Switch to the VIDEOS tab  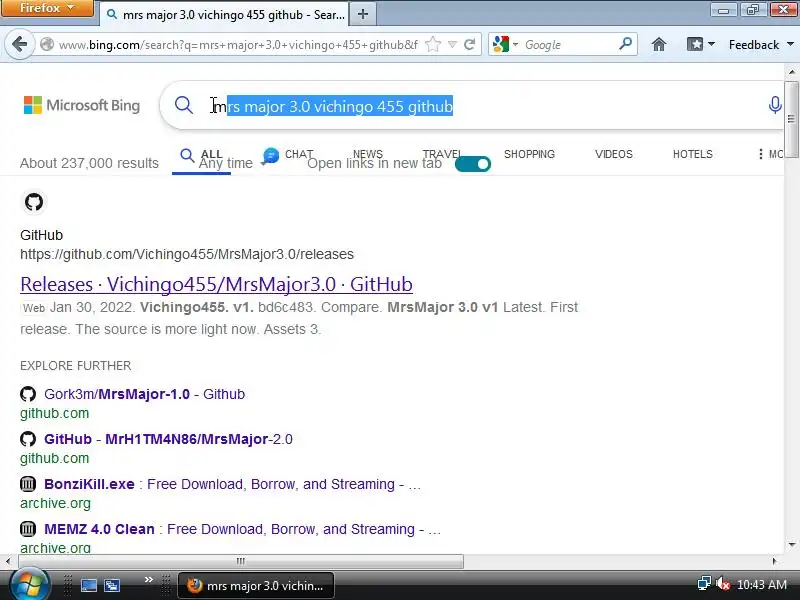click(613, 154)
